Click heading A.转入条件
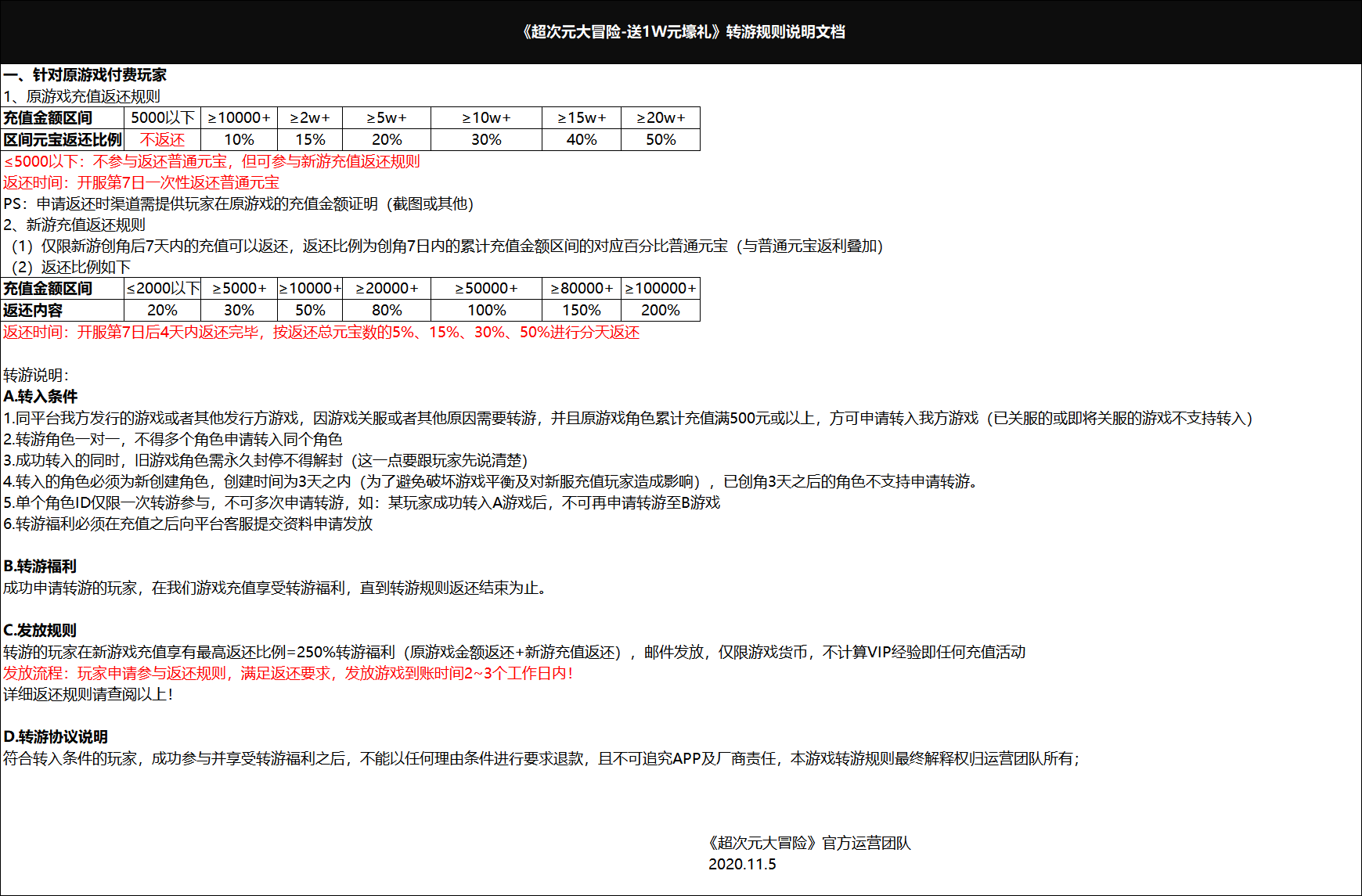Screen dimensions: 1362x896 pos(41,396)
